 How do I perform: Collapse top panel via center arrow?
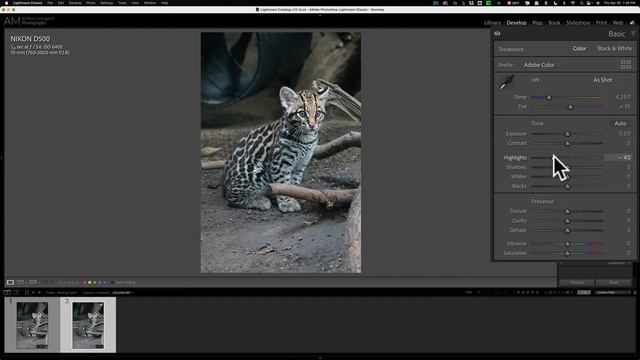tap(320, 15)
